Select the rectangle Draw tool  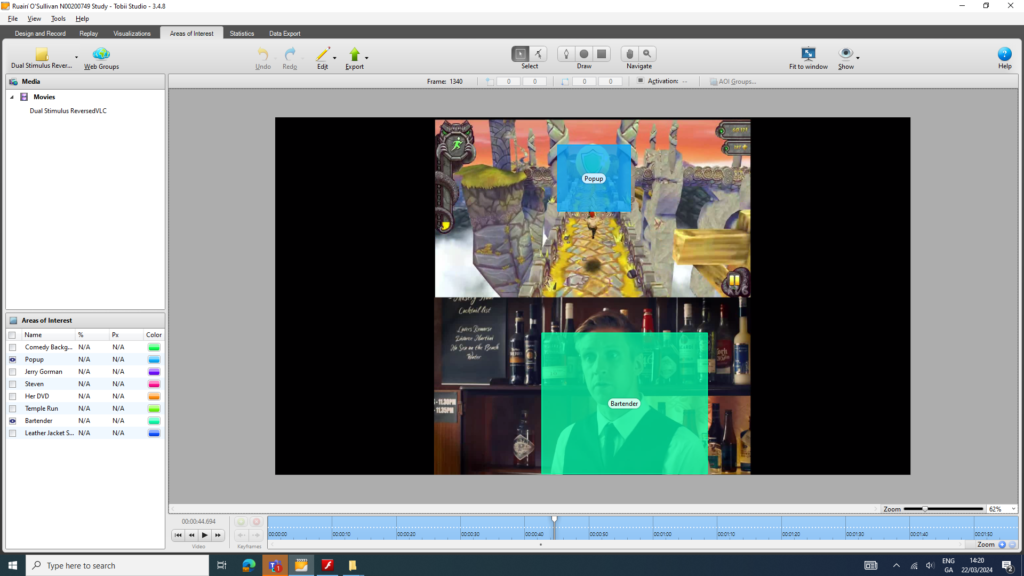pos(601,53)
